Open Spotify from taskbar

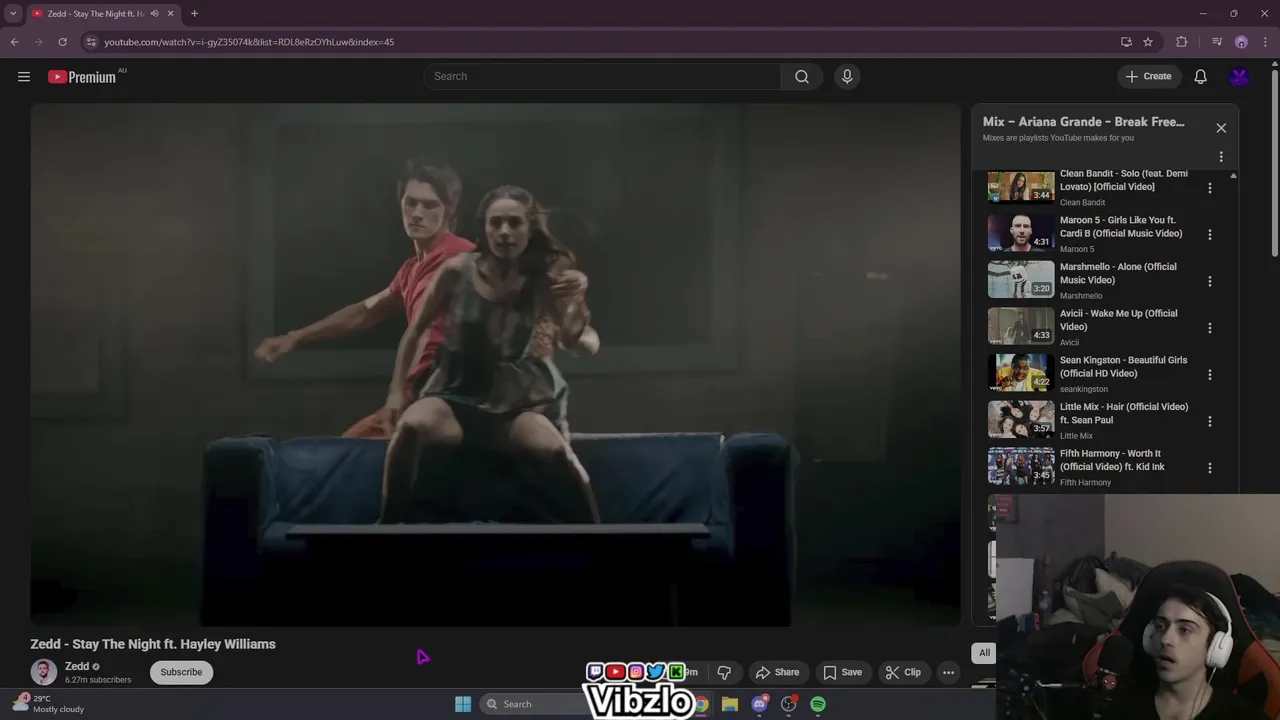click(x=818, y=704)
